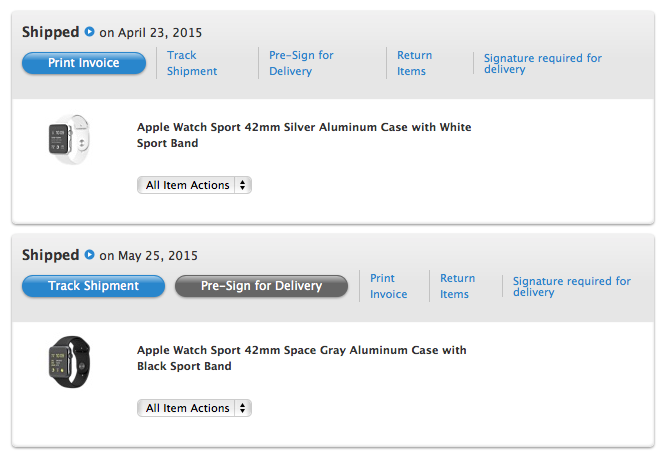This screenshot has height=456, width=662.
Task: Open Print Invoice link for May 25 order
Action: point(388,286)
